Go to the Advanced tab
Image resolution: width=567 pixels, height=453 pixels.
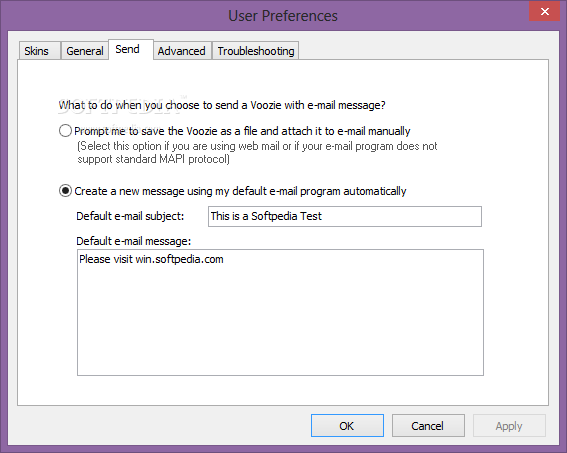(x=182, y=51)
